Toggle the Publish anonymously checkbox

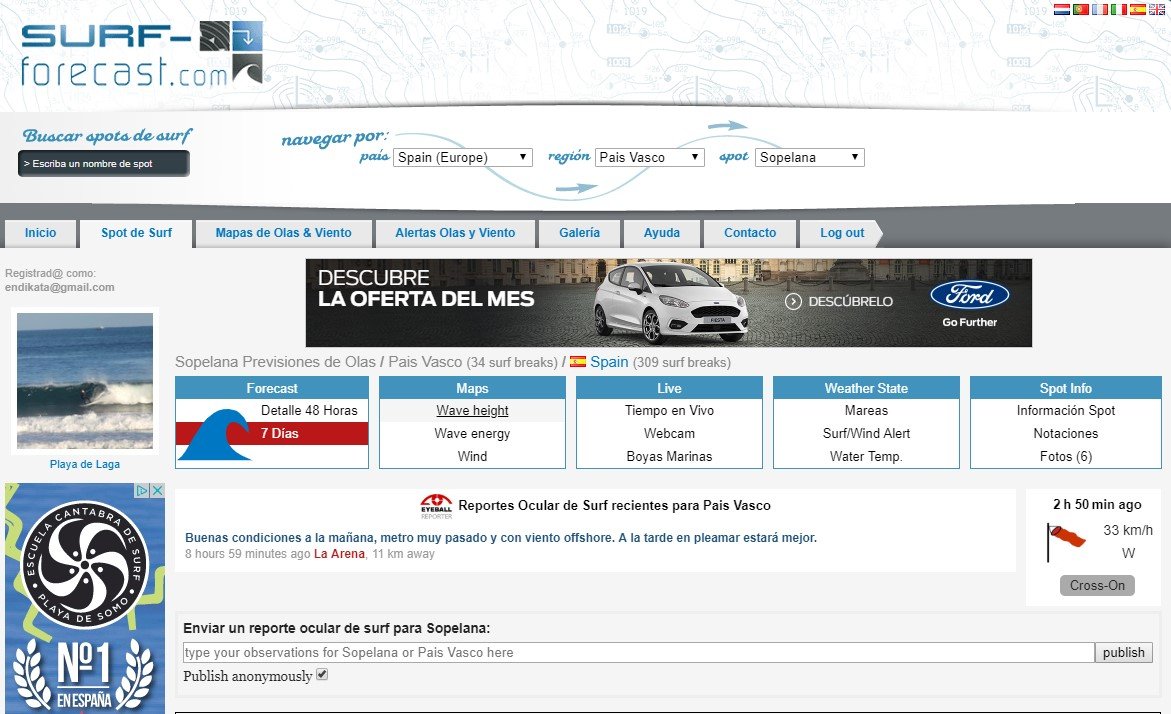point(322,675)
